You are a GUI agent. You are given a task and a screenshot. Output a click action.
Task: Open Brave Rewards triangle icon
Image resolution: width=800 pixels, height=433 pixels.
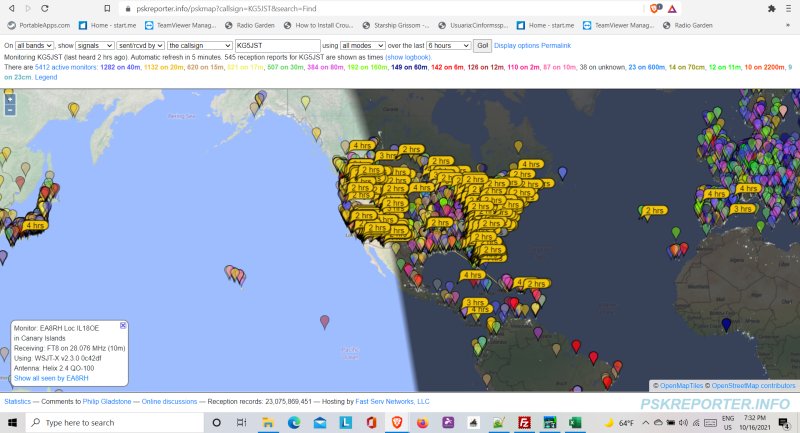point(672,9)
